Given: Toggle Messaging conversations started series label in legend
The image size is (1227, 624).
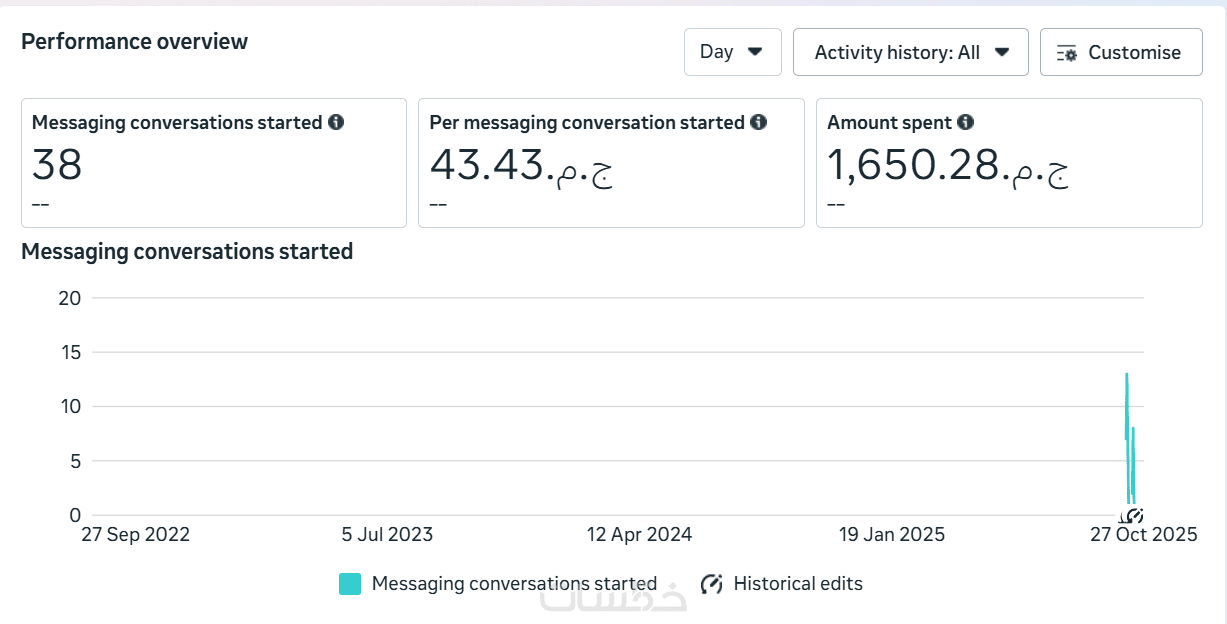Looking at the screenshot, I should click(x=514, y=584).
